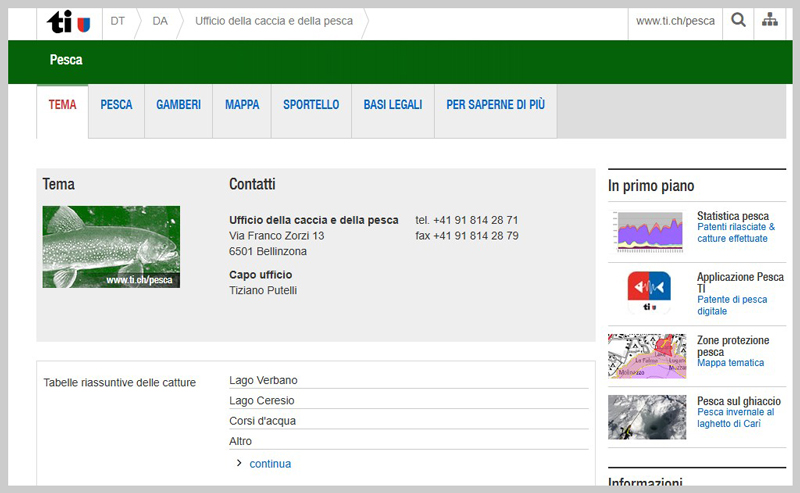Open the sitemap icon in header
Viewport: 800px width, 493px height.
(x=769, y=20)
